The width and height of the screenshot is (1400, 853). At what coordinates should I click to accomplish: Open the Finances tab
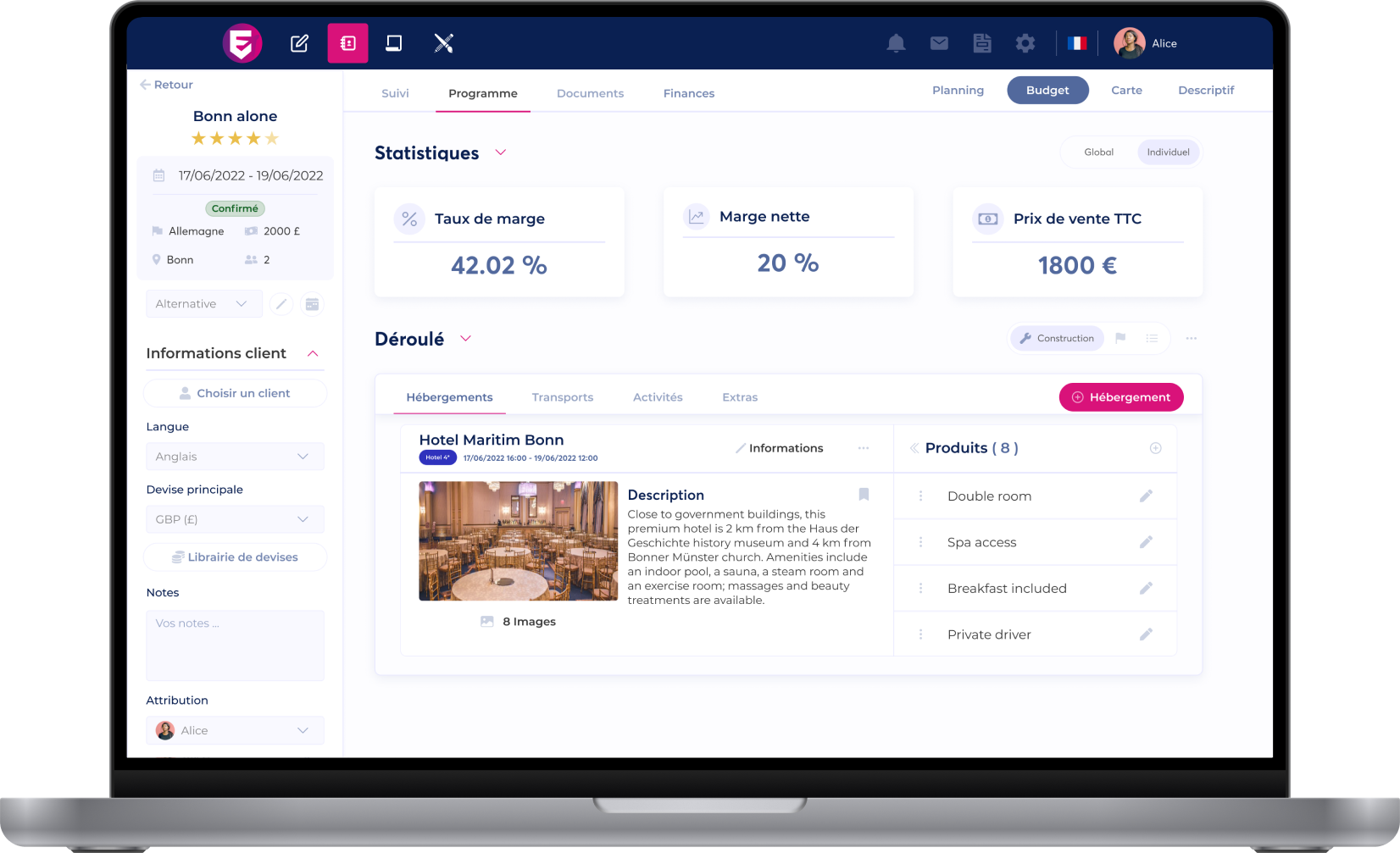[x=688, y=93]
